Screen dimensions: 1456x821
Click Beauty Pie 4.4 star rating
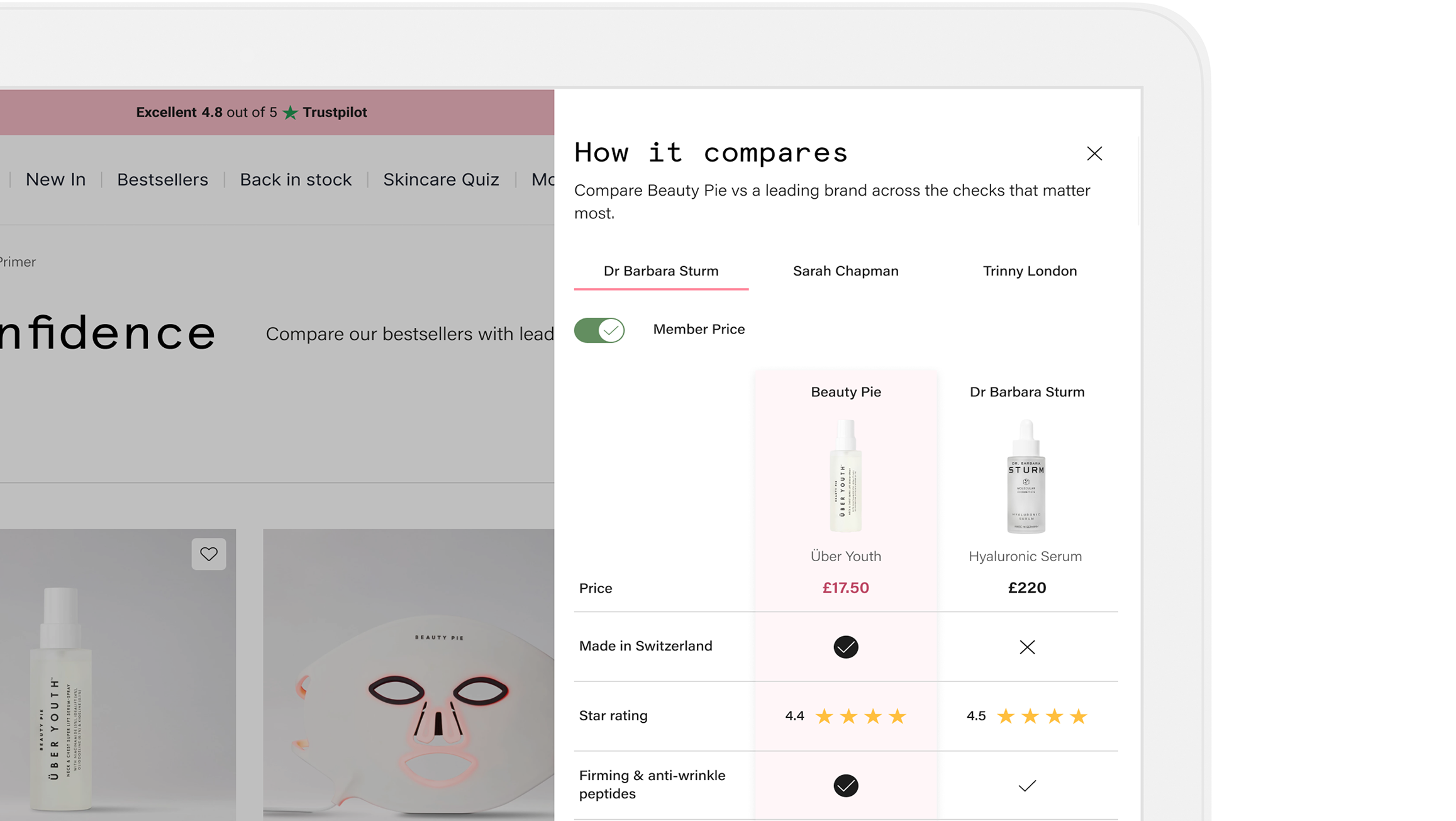click(x=845, y=716)
